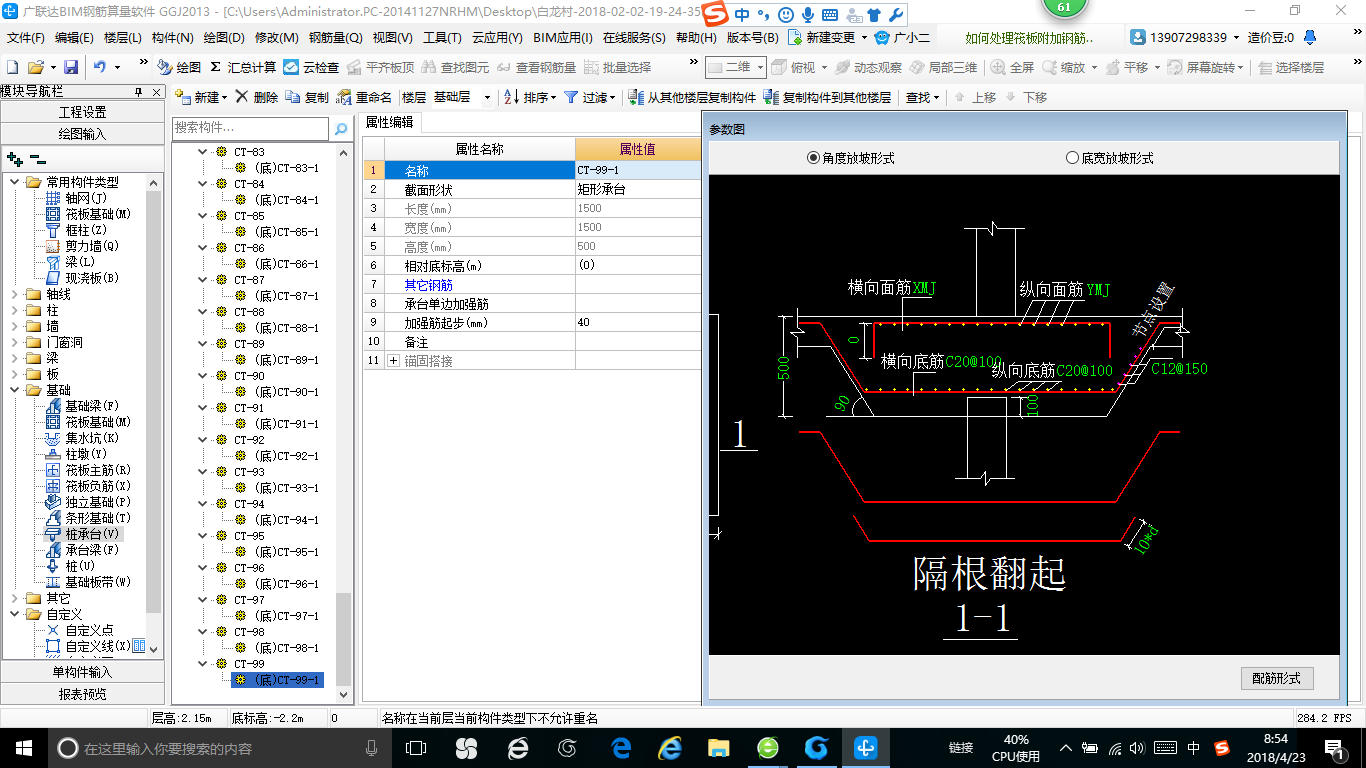Switch to 属性编辑 tab
Viewport: 1366px width, 768px height.
(390, 122)
